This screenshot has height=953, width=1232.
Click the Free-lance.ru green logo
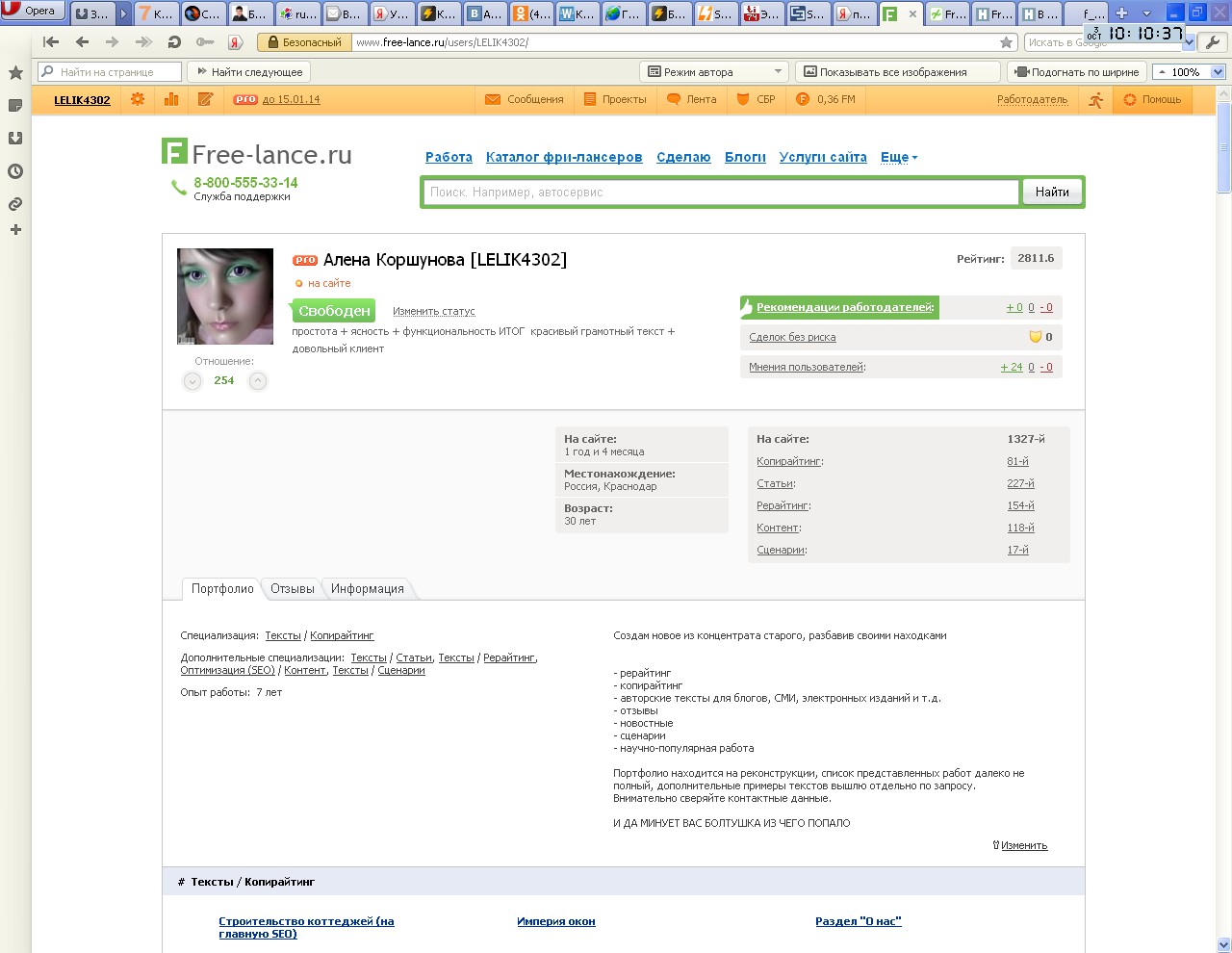tap(257, 154)
